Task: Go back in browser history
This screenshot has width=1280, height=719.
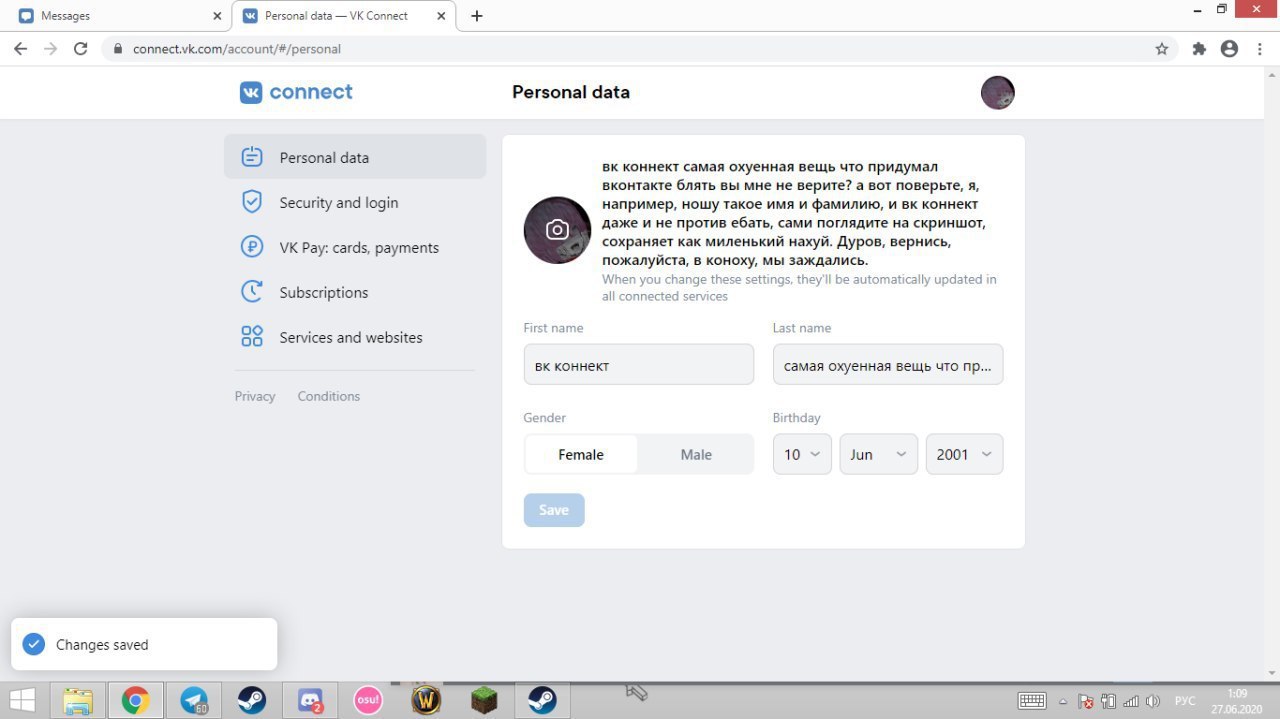Action: (x=20, y=48)
